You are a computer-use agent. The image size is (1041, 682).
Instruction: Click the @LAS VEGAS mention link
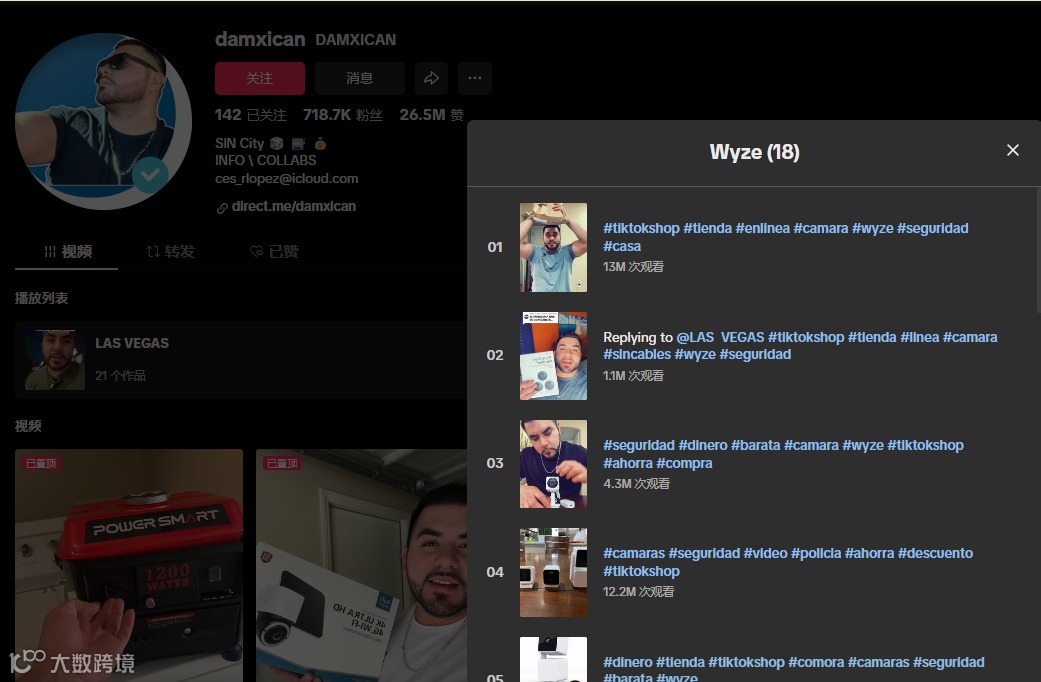[x=720, y=337]
